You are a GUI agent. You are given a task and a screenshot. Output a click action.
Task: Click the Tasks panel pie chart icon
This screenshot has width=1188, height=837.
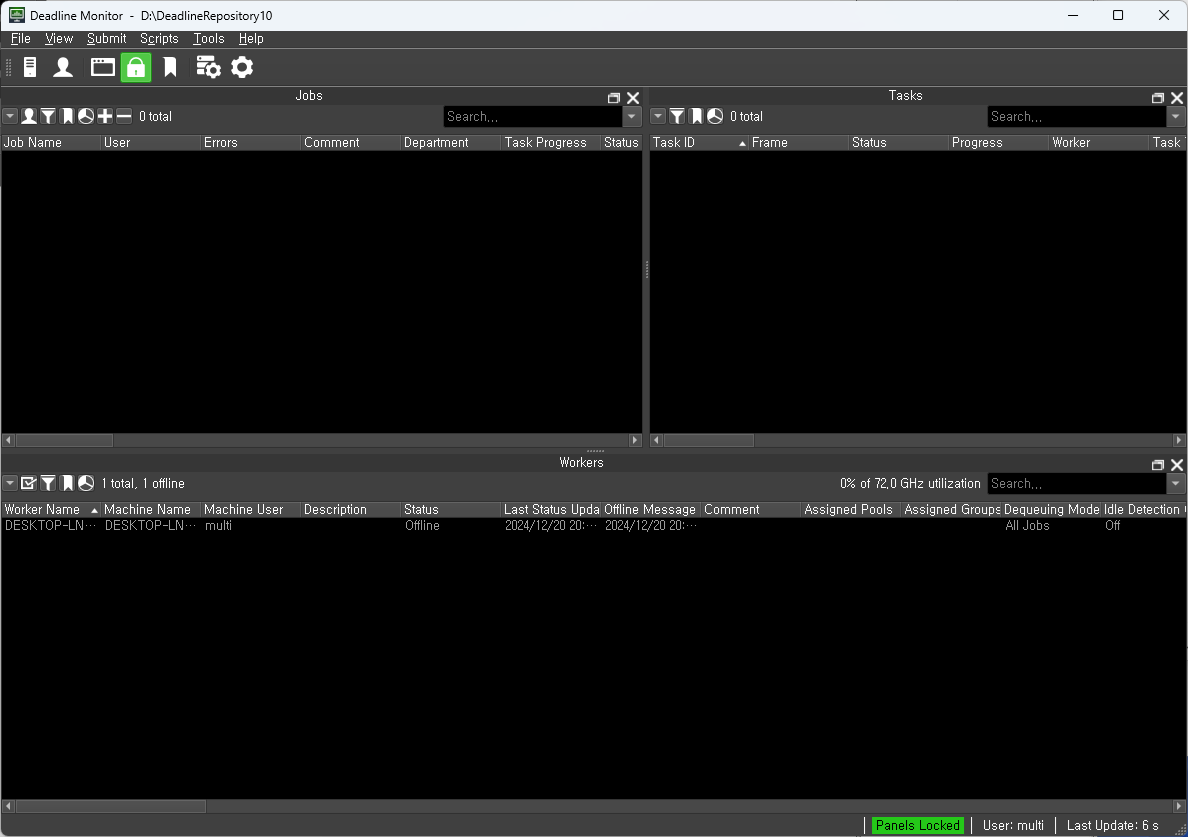715,116
